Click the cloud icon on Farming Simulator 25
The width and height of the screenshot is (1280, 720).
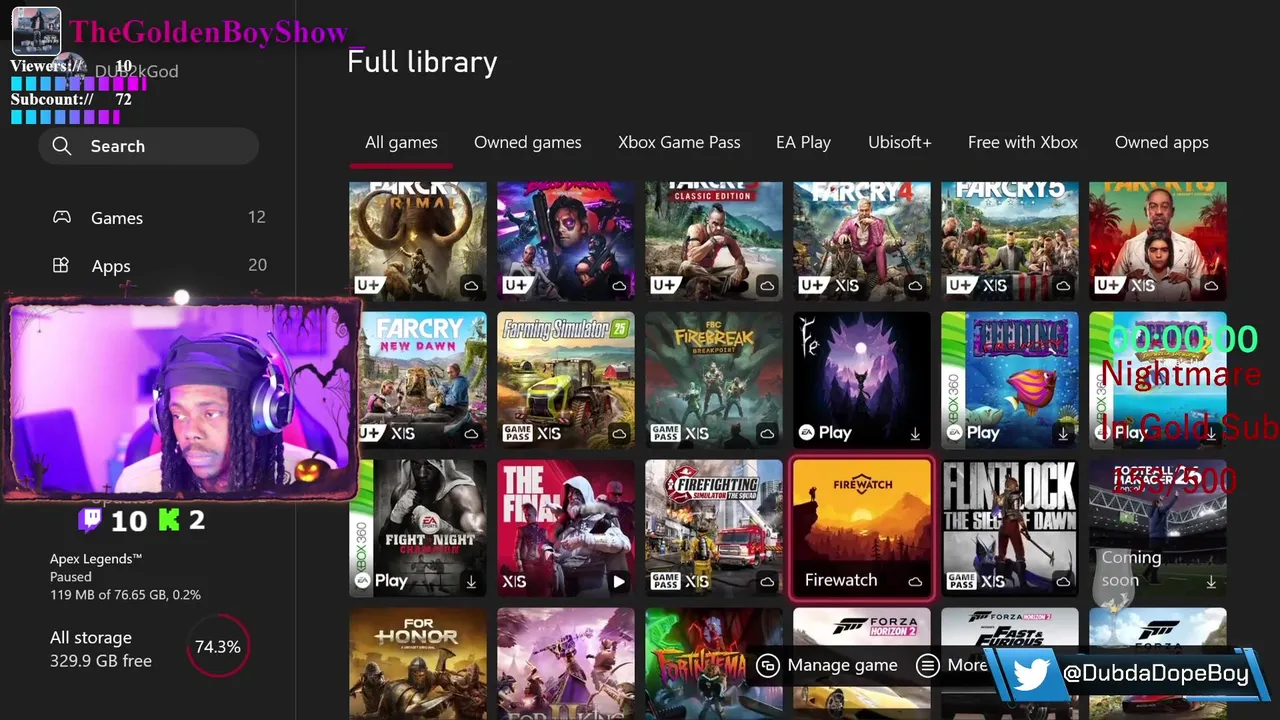(x=619, y=433)
